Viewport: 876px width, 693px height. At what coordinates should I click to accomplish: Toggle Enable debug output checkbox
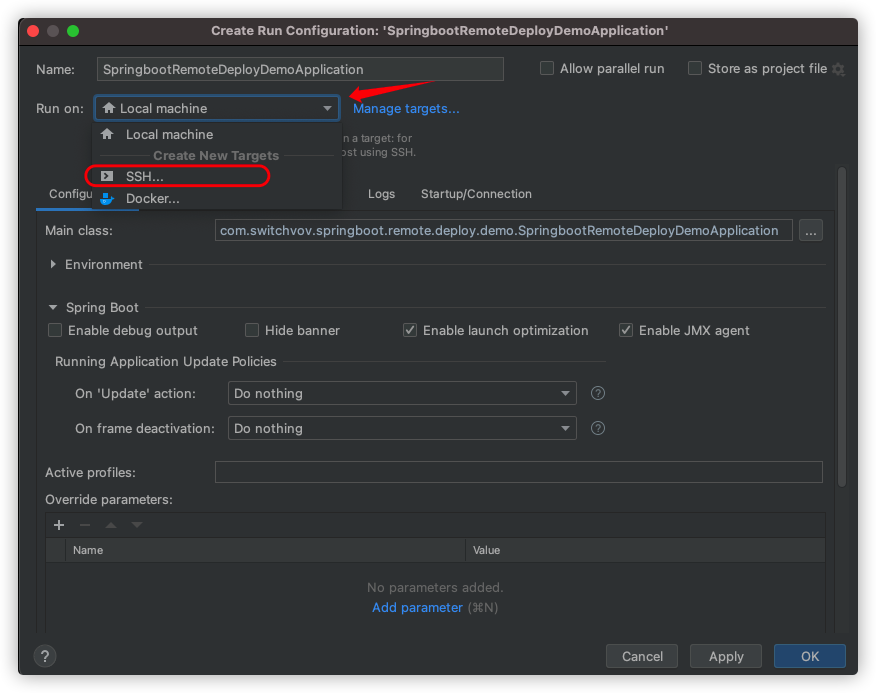[x=56, y=330]
